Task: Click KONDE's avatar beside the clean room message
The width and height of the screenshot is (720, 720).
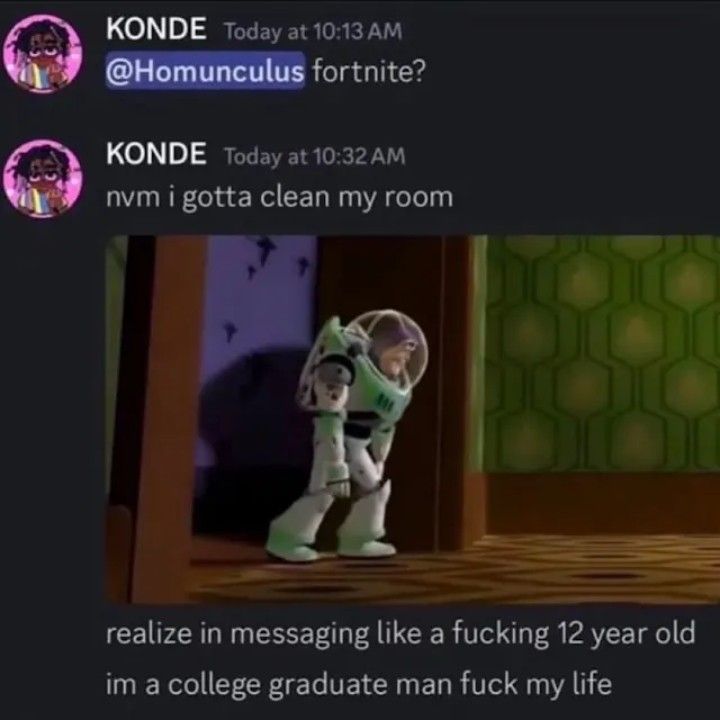Action: (42, 179)
